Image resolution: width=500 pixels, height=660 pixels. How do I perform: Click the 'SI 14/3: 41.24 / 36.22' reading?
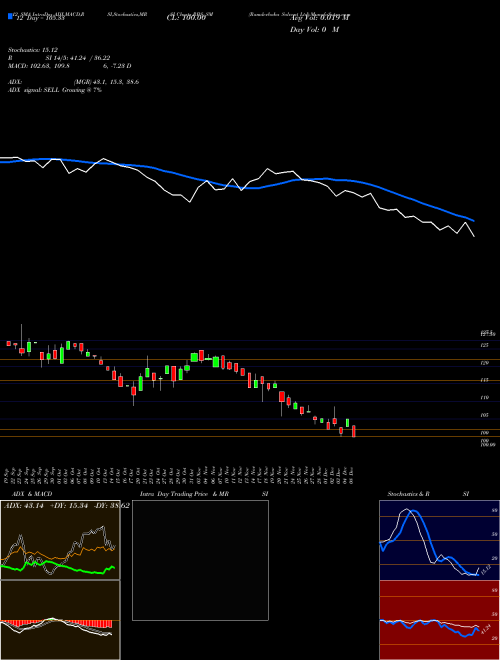[78, 58]
